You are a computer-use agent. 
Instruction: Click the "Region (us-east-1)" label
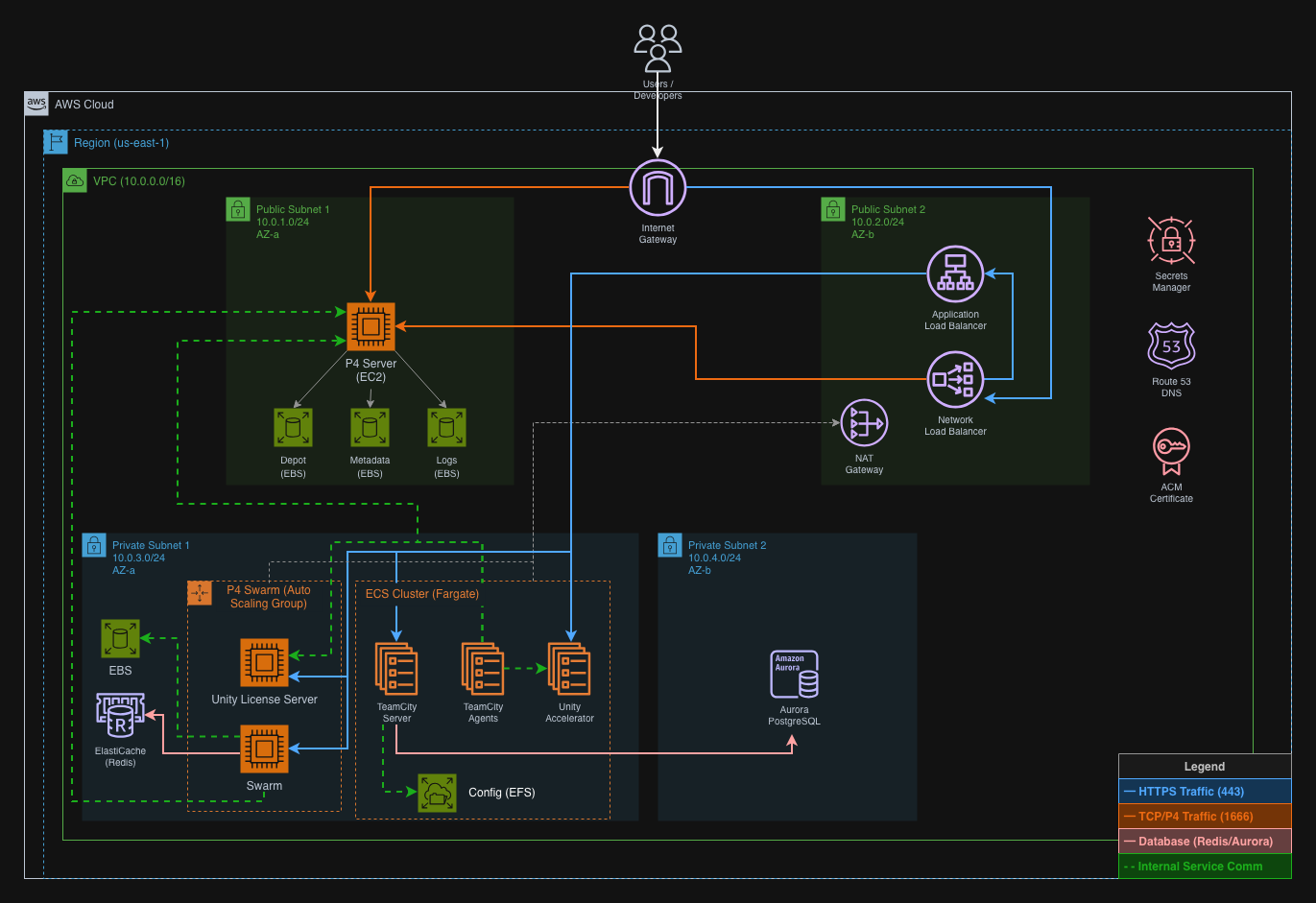pyautogui.click(x=121, y=143)
